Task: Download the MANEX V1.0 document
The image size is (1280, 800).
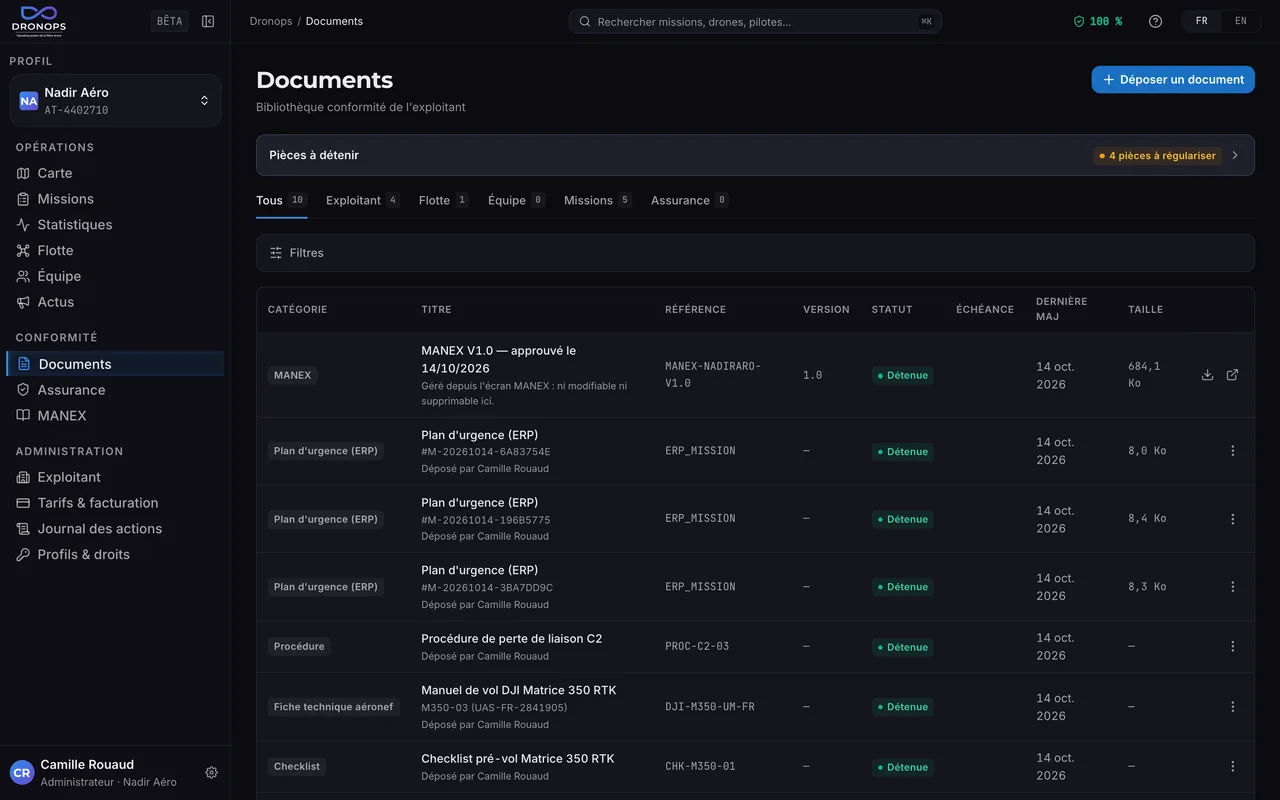Action: tap(1207, 375)
